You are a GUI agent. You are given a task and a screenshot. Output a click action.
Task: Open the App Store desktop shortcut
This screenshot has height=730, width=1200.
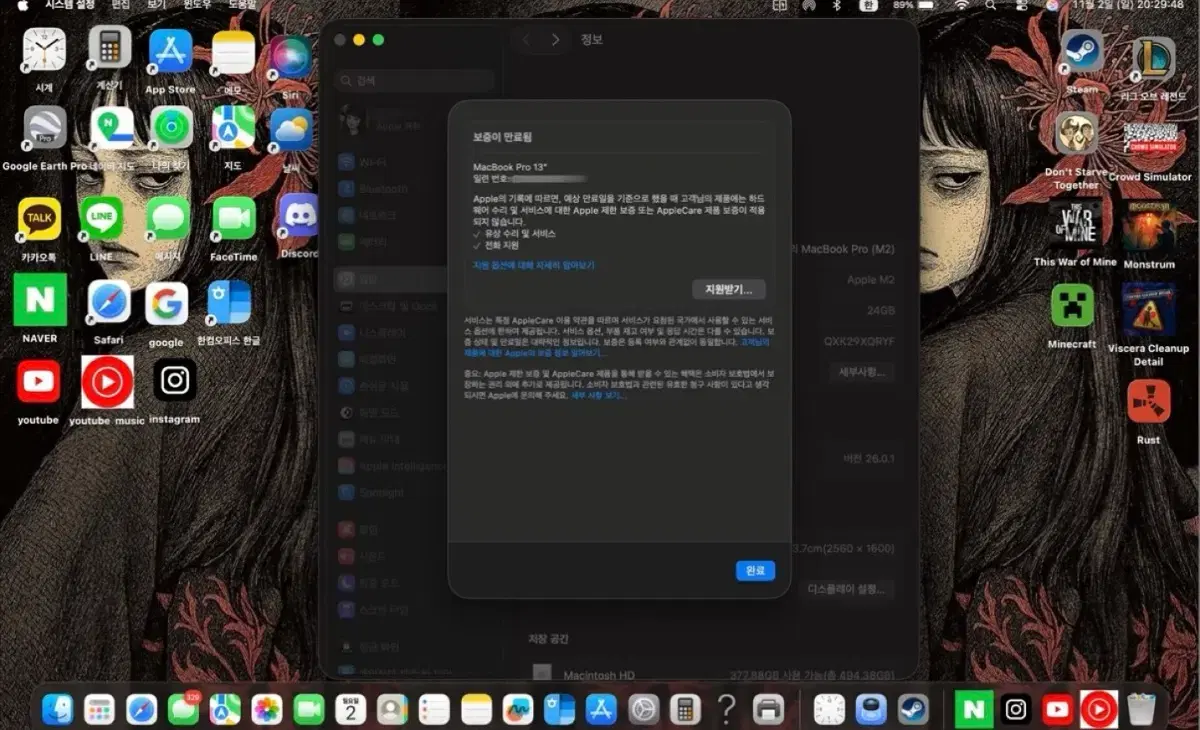point(170,50)
